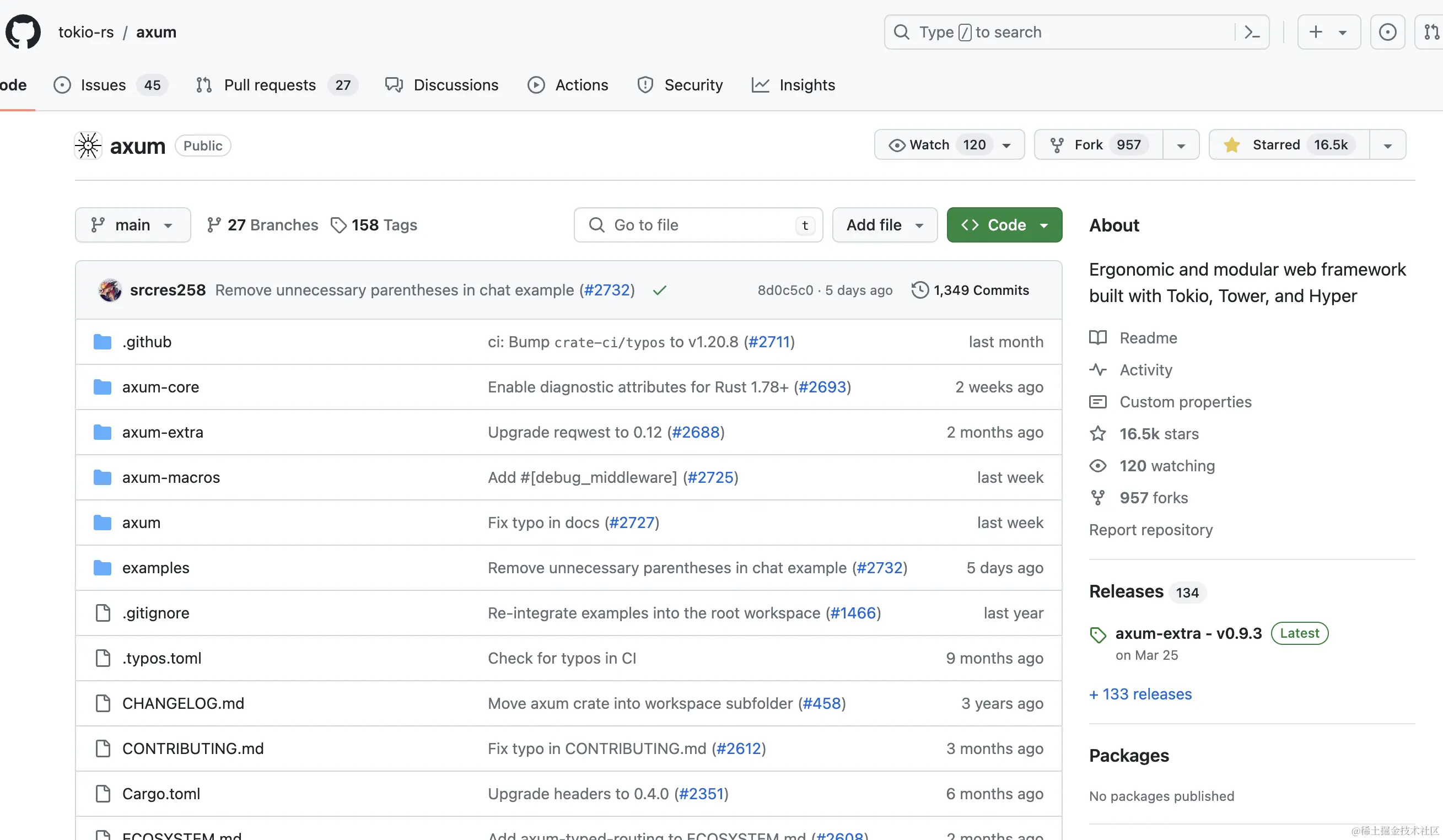Expand the Add file dropdown
The height and width of the screenshot is (840, 1443).
(x=884, y=225)
